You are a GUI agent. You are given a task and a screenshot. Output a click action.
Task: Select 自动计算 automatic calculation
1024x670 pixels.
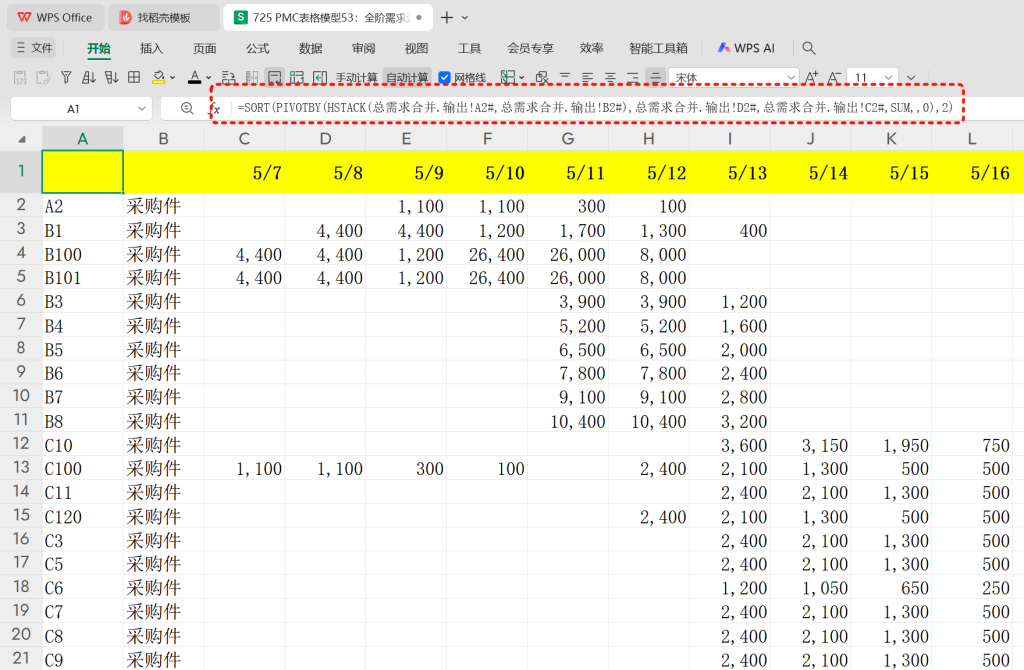pos(406,78)
